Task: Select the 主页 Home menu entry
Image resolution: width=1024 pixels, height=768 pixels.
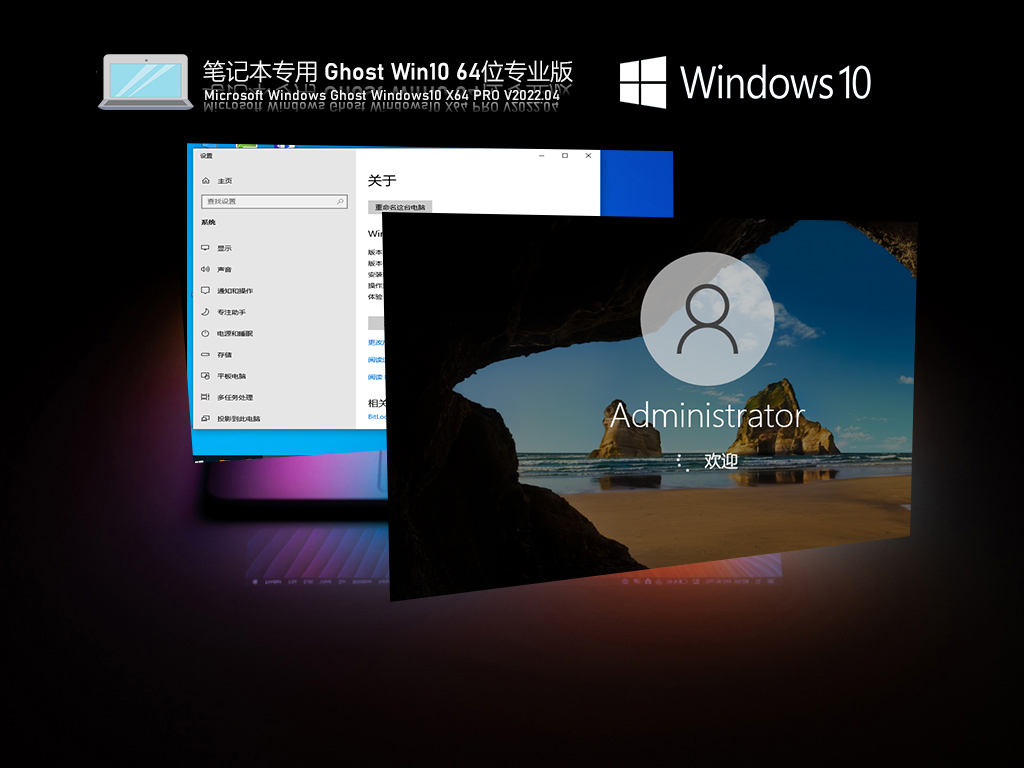Action: (224, 181)
